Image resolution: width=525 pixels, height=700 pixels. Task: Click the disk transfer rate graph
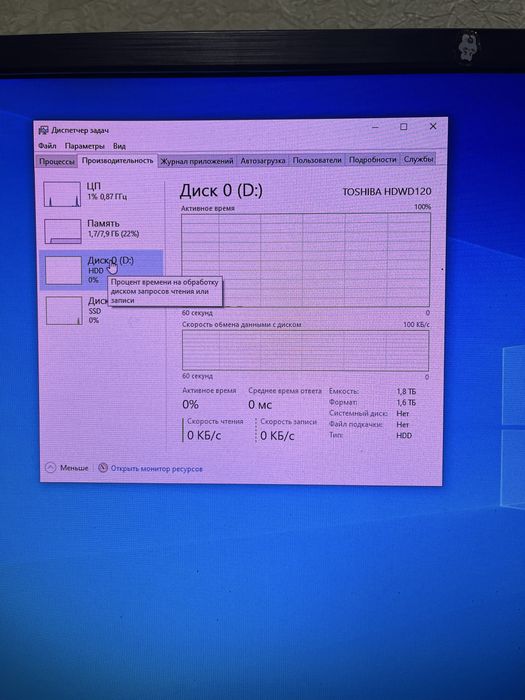coord(305,351)
